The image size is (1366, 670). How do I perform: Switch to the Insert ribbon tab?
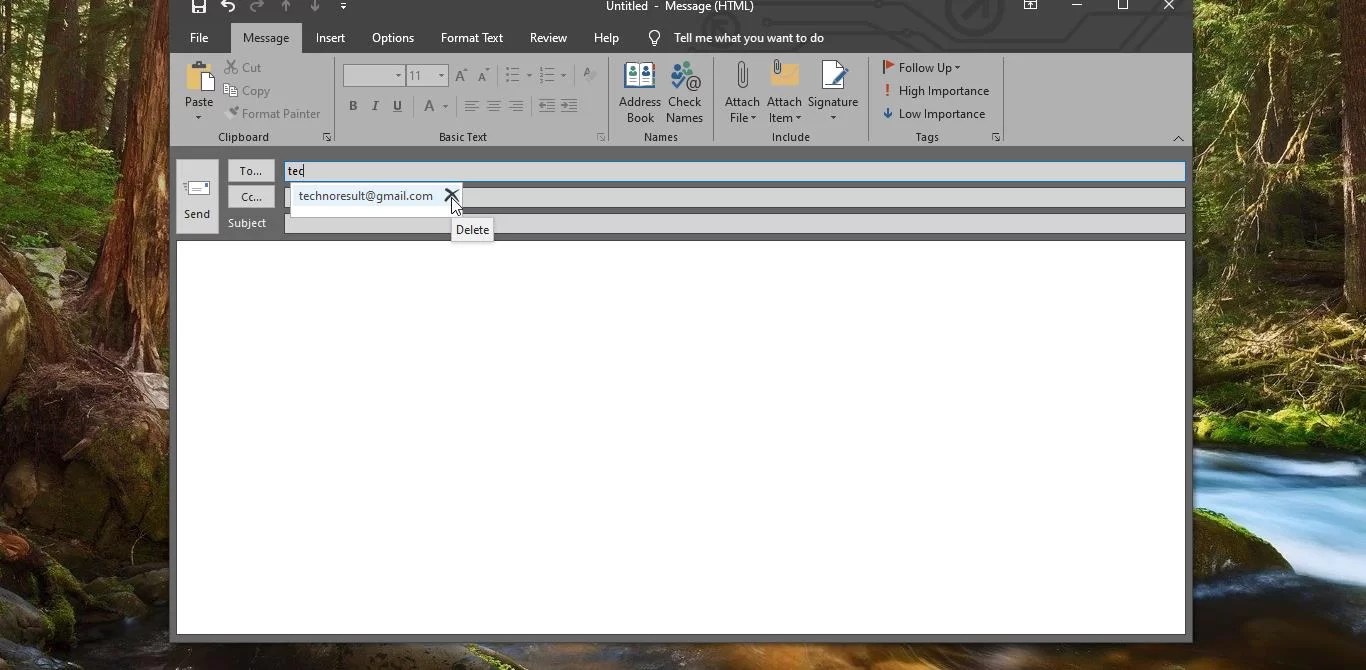coord(331,38)
